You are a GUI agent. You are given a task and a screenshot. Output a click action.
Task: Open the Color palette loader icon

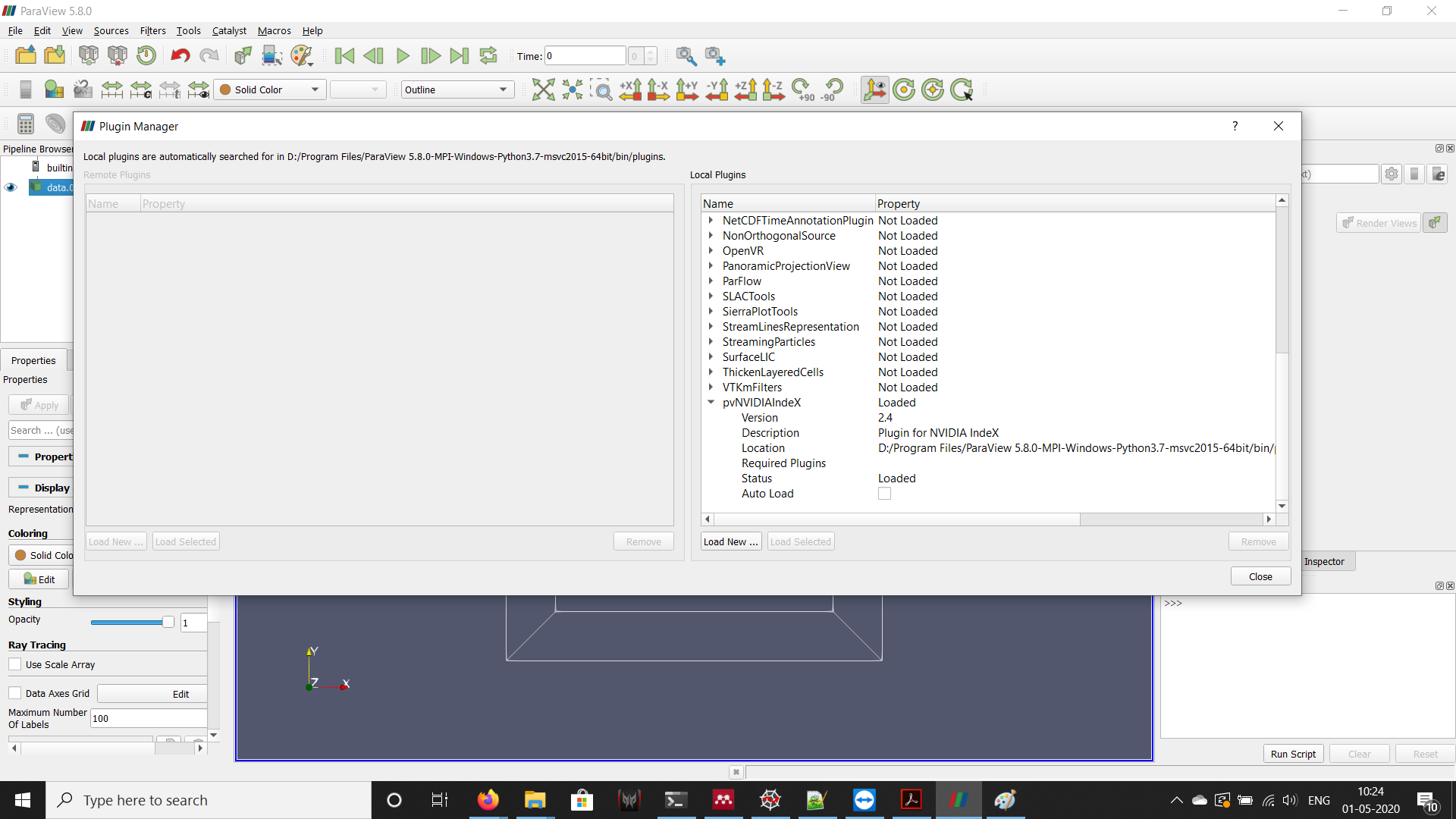(x=302, y=55)
